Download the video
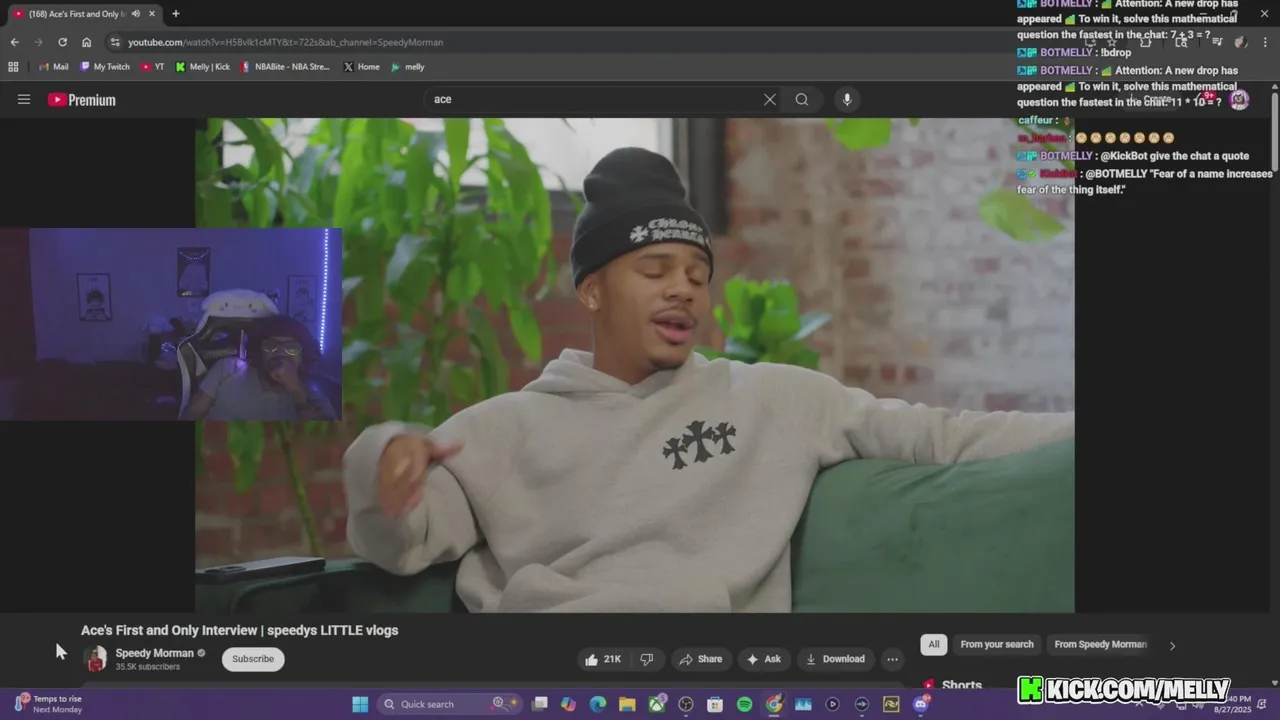The height and width of the screenshot is (720, 1280). pyautogui.click(x=835, y=659)
